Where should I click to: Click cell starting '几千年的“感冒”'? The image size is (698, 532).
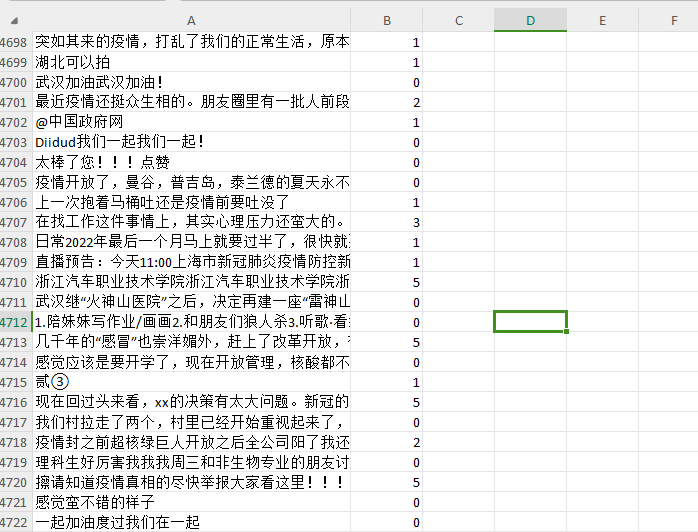click(191, 342)
